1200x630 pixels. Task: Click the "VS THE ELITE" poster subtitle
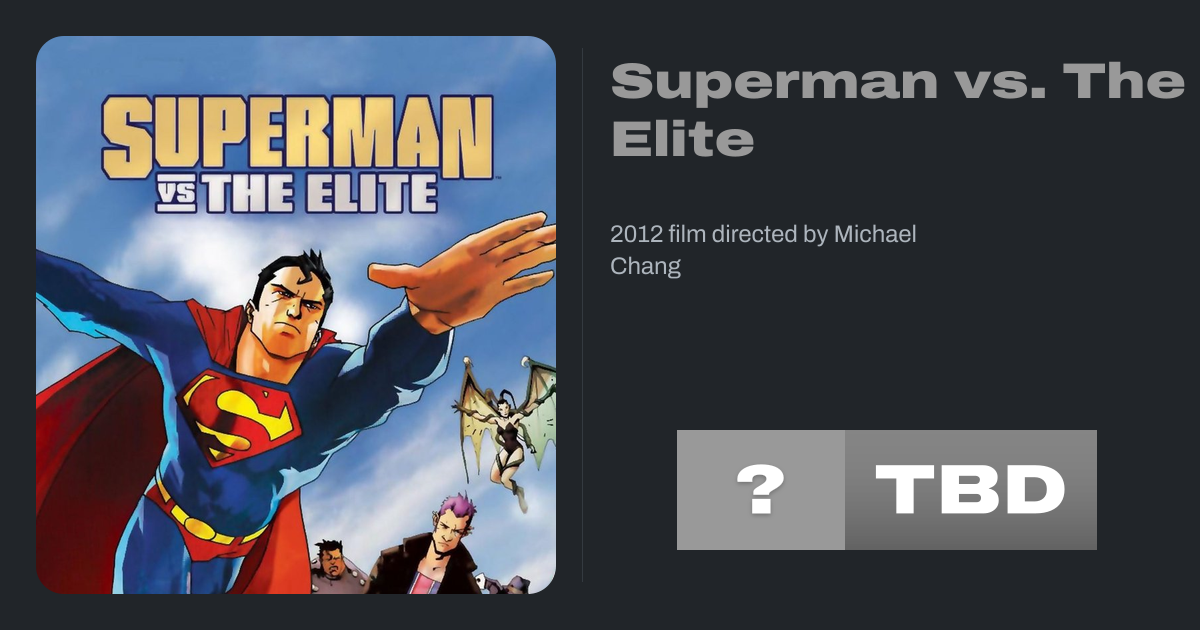[297, 194]
